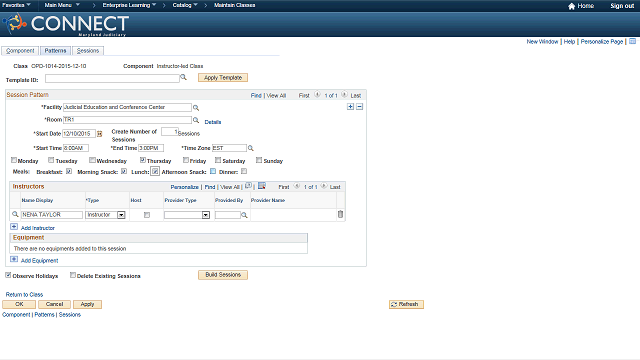This screenshot has width=640, height=360.
Task: Toggle Wednesday checkbox
Action: tap(92, 160)
